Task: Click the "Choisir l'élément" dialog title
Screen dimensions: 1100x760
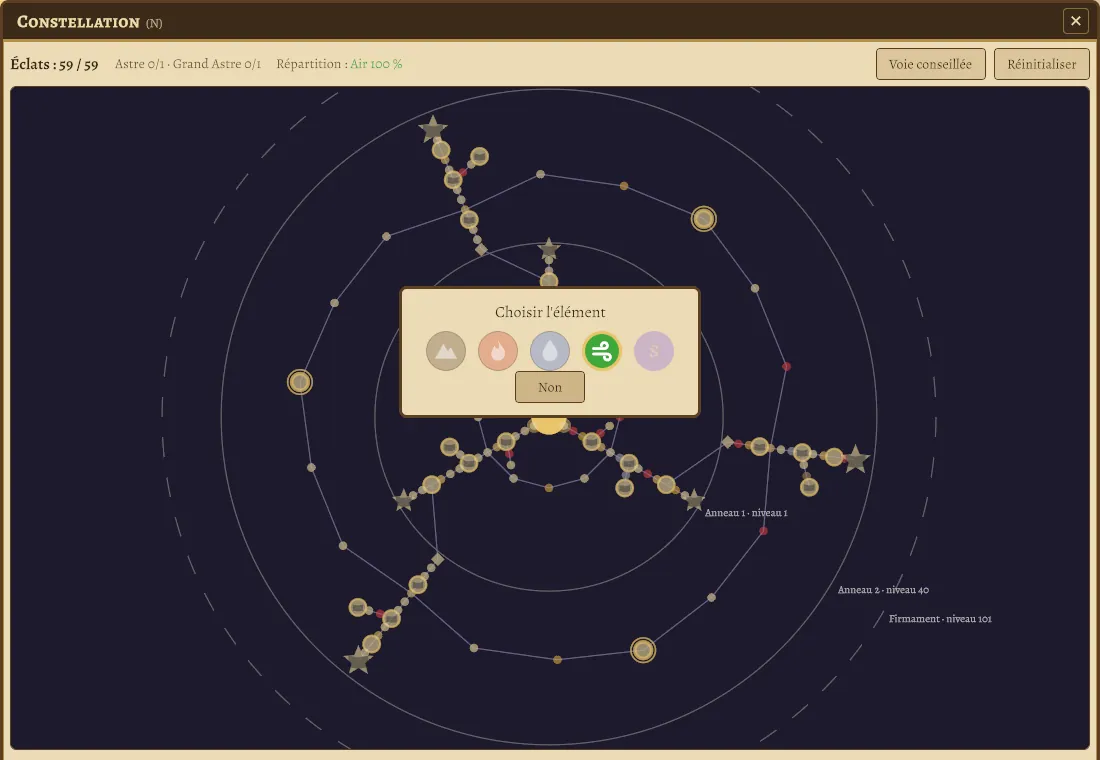Action: click(550, 312)
